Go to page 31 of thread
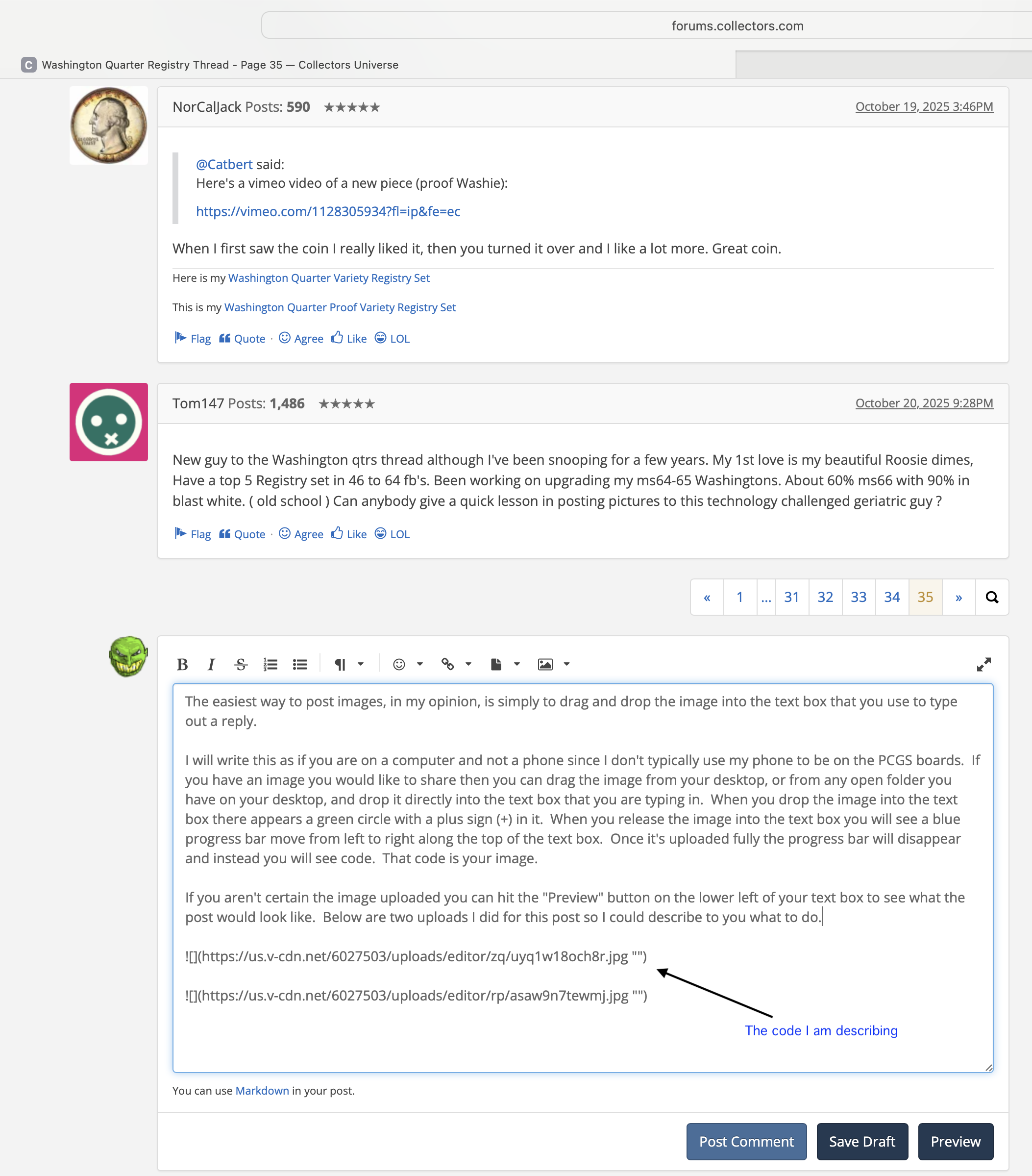The width and height of the screenshot is (1032, 1176). point(791,597)
